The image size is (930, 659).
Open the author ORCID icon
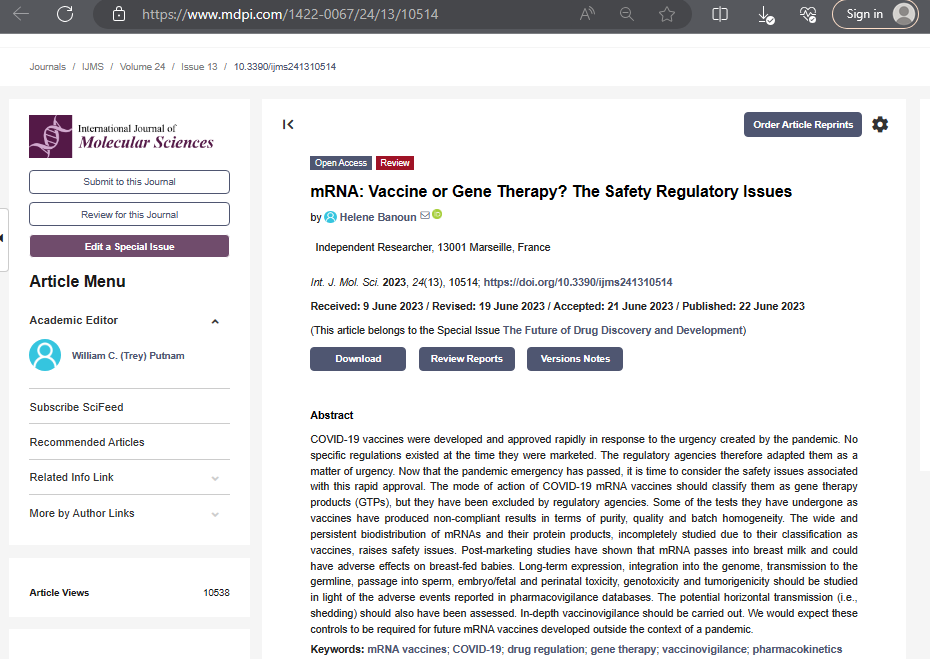(x=437, y=214)
